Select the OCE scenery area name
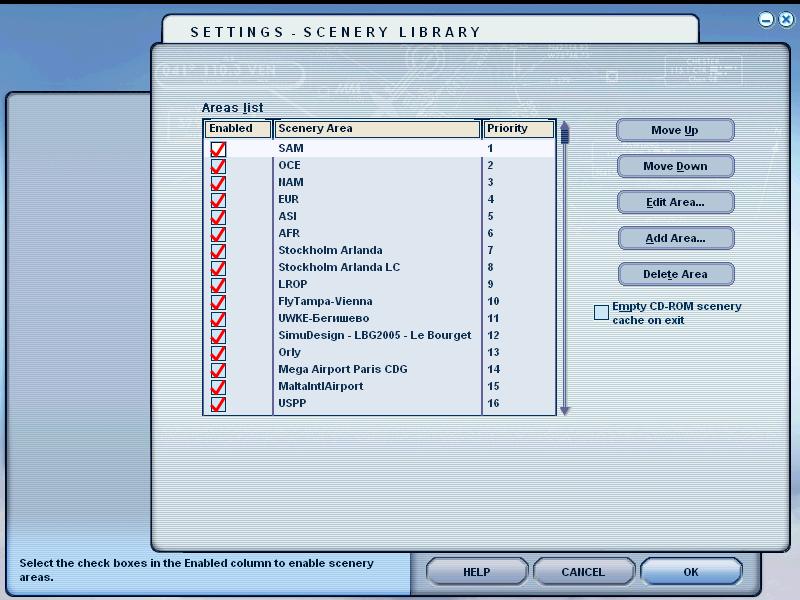The image size is (800, 600). point(289,165)
